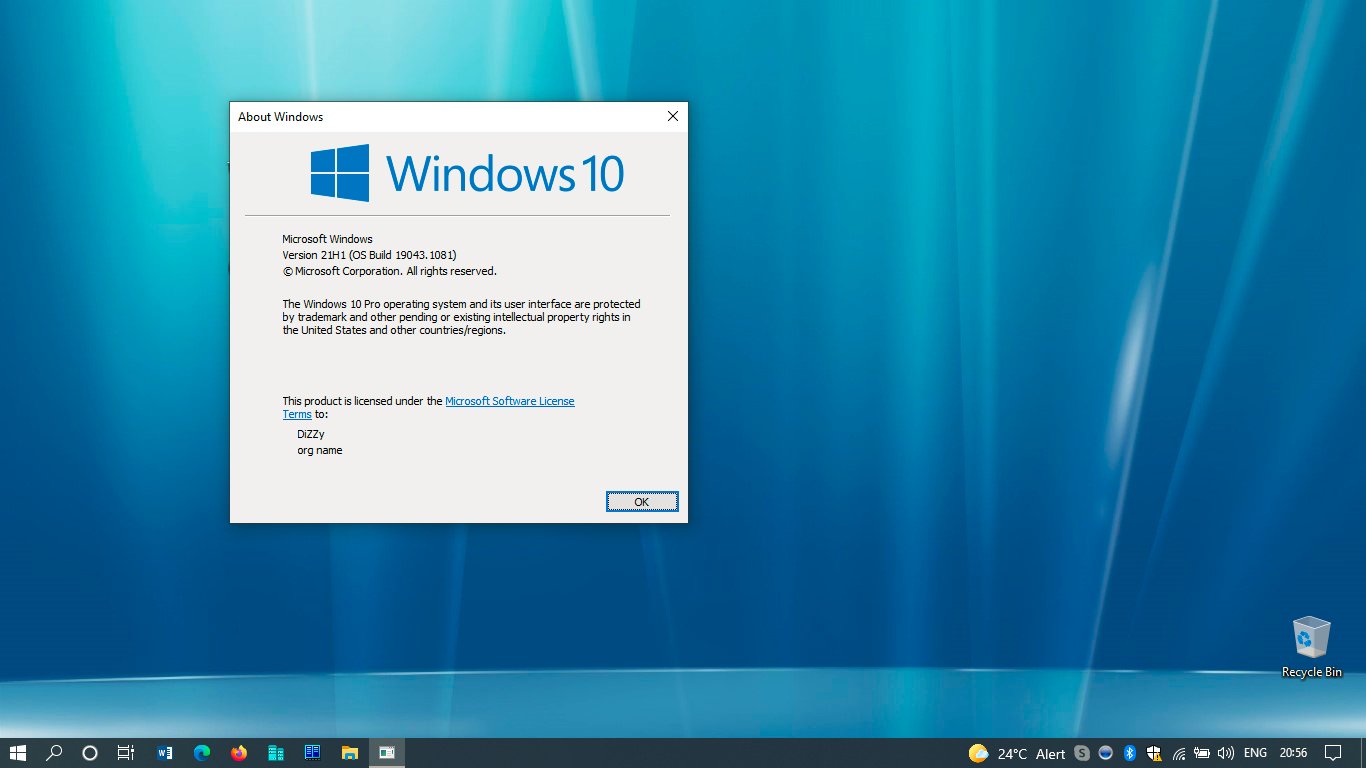
Task: Open the Microsoft Software License Terms link
Action: [x=510, y=401]
